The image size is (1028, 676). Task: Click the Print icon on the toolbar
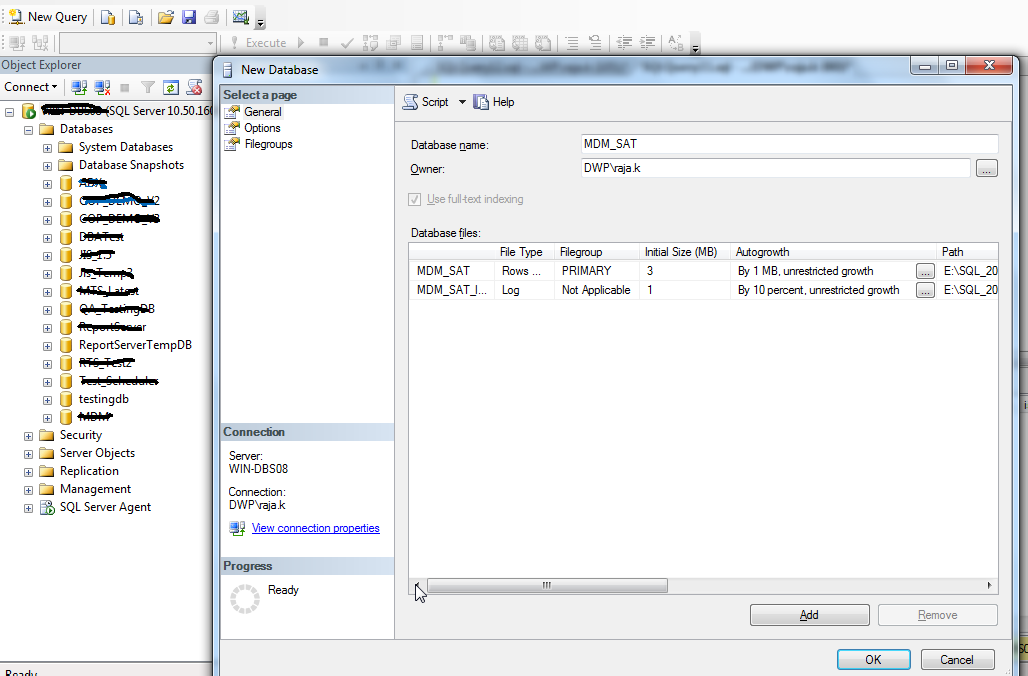pos(210,16)
